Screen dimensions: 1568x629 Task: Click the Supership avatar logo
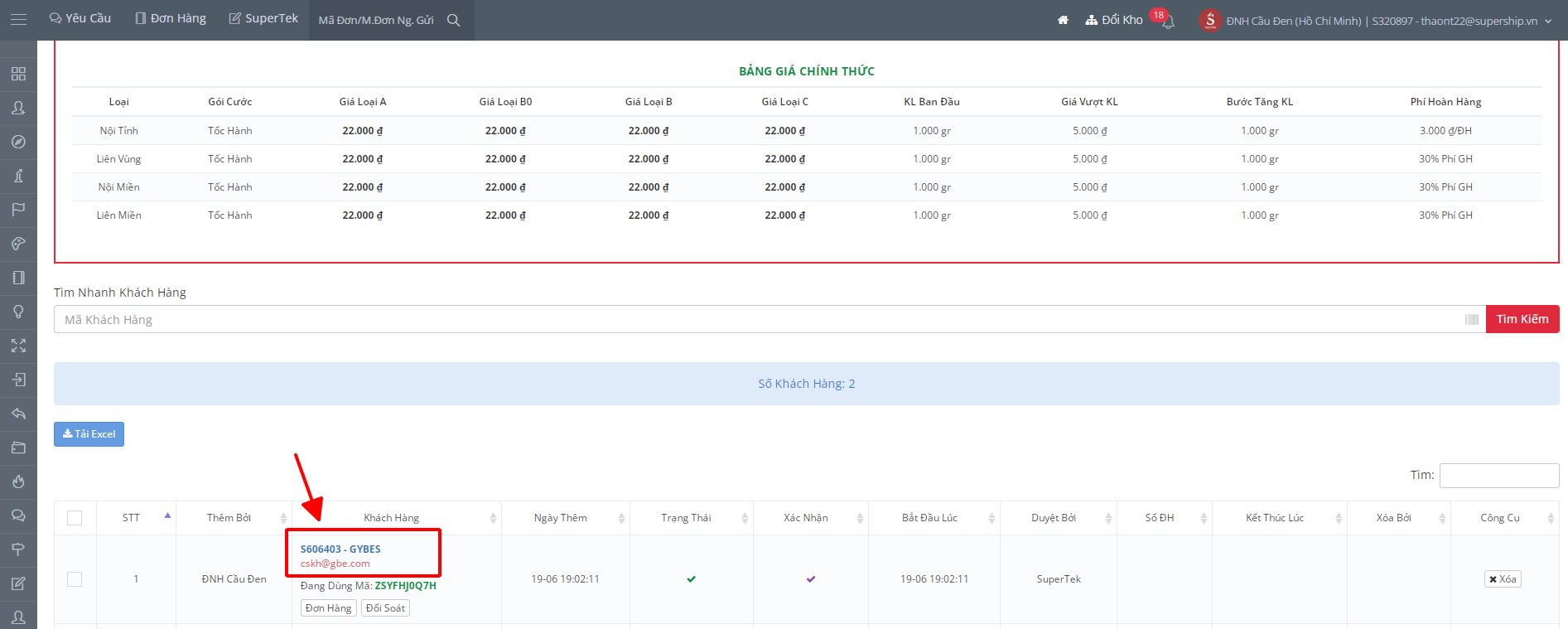coord(1210,20)
